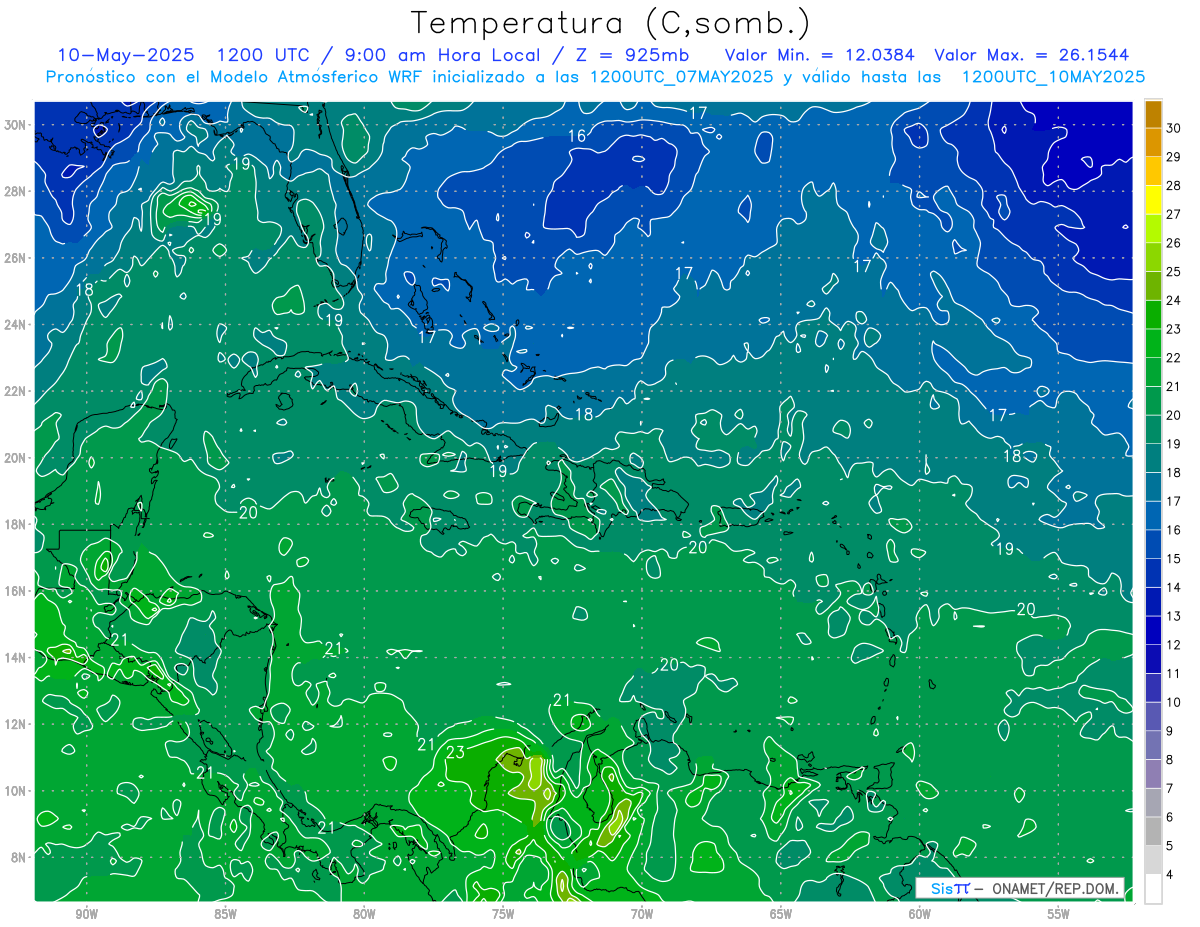
Task: Click the '12' label on the color scale
Action: 1173,645
